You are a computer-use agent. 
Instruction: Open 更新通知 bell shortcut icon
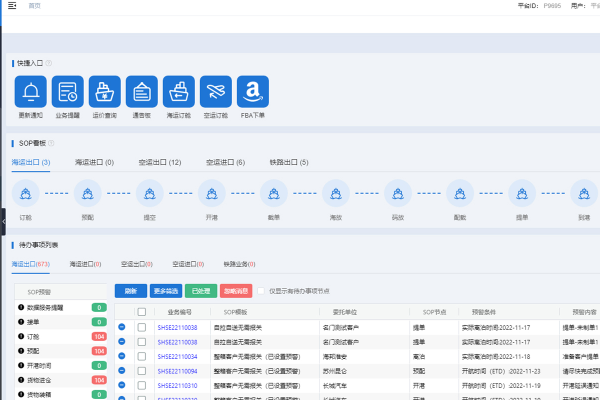(31, 92)
